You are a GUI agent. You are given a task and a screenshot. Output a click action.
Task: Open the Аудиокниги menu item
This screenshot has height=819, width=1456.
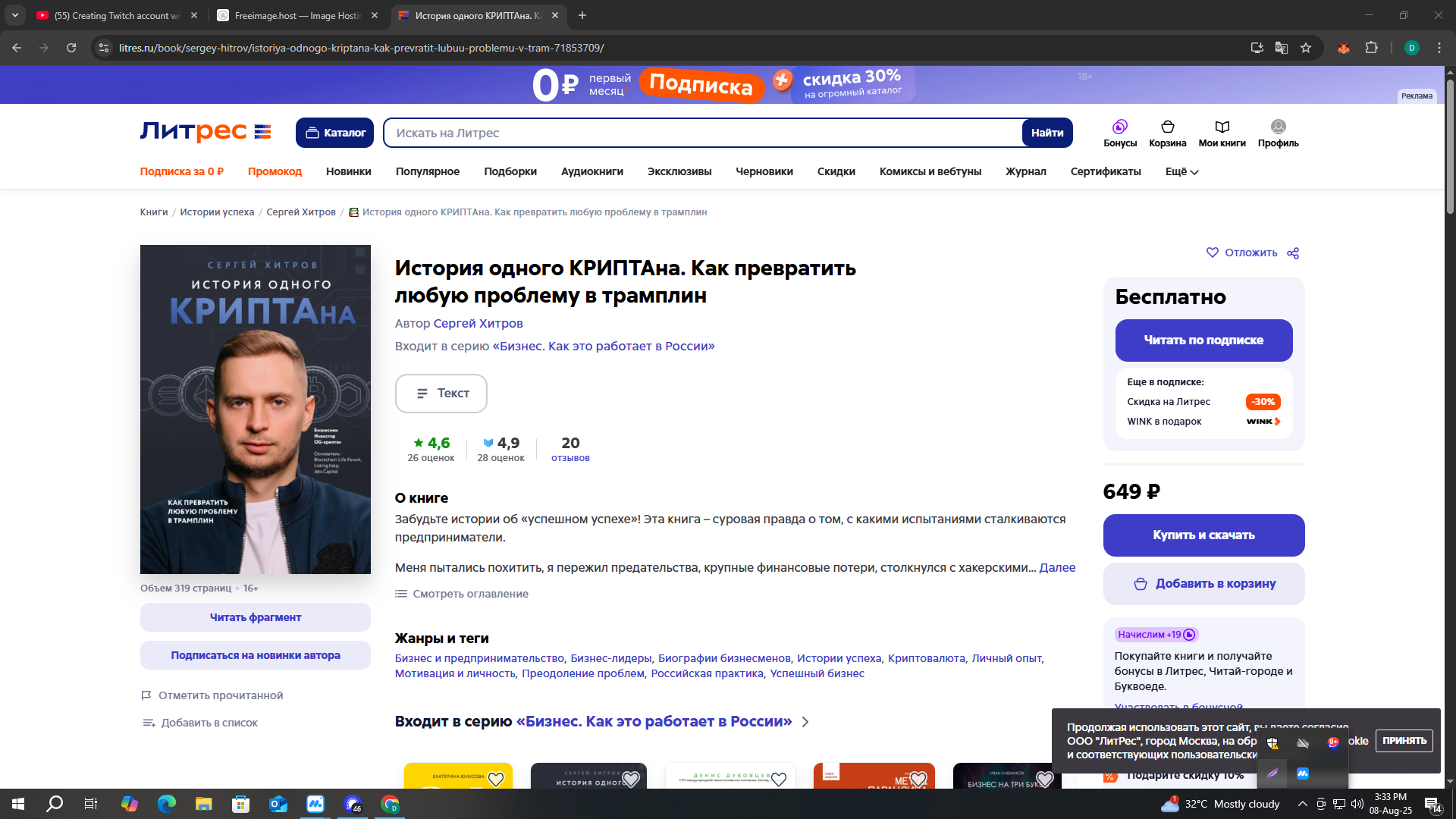(592, 171)
